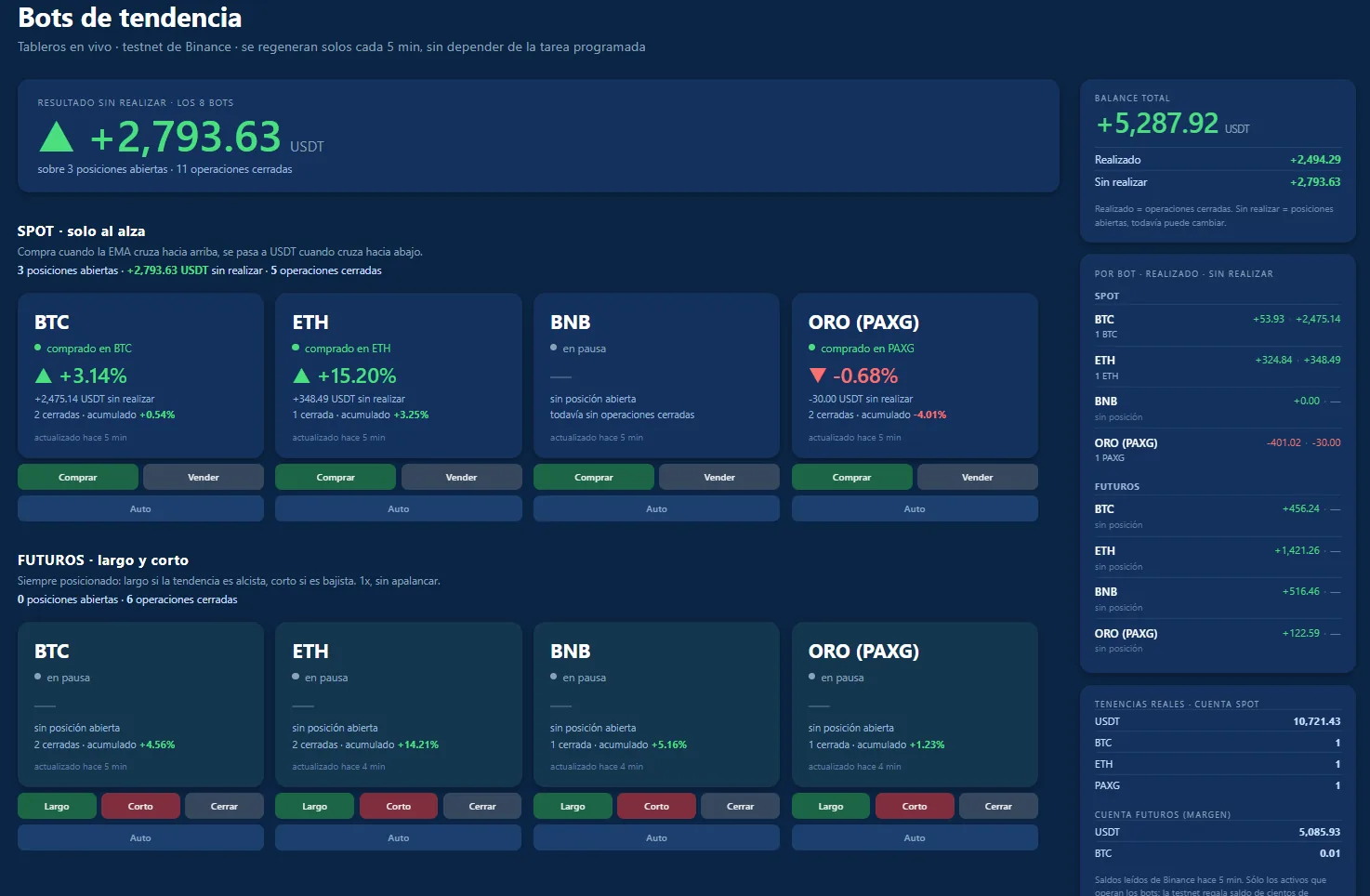Open a Corto position on BNB futures

tap(656, 806)
